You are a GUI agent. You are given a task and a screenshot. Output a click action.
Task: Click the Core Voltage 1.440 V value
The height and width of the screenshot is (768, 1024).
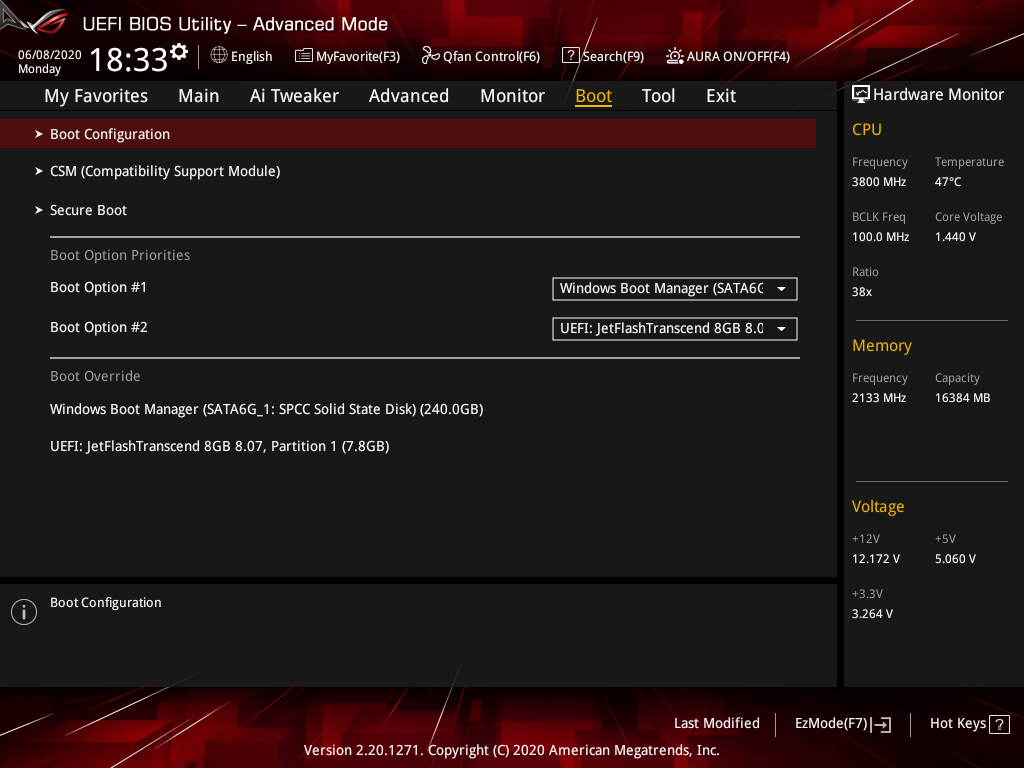click(955, 237)
